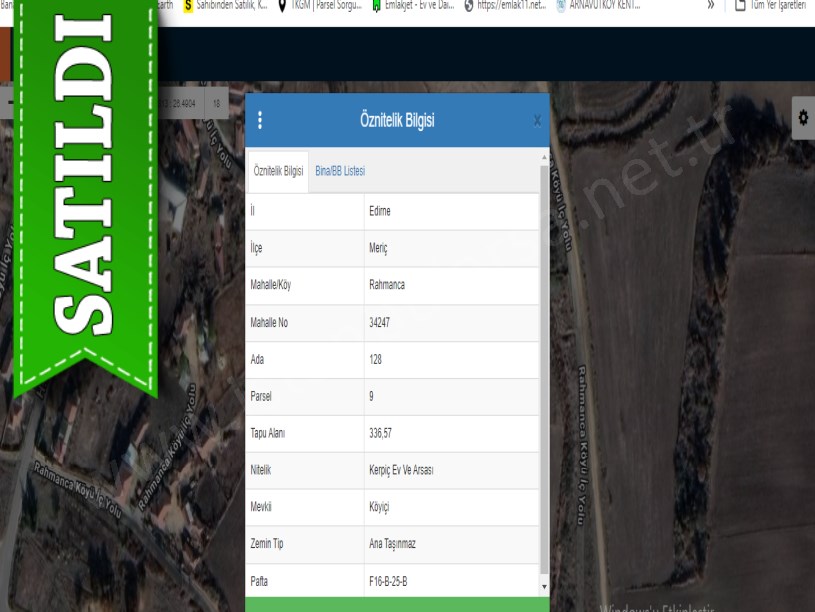Click the green bar below the attribute table
Image resolution: width=815 pixels, height=612 pixels.
397,604
